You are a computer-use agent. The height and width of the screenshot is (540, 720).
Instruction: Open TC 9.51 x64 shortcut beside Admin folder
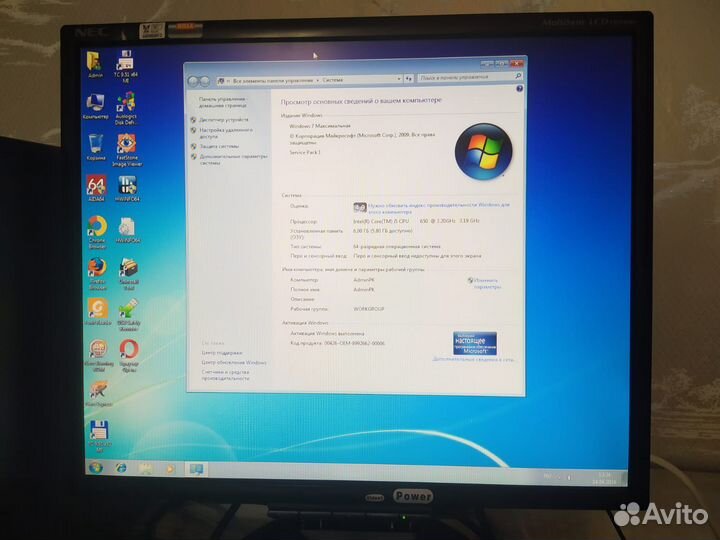coord(126,66)
